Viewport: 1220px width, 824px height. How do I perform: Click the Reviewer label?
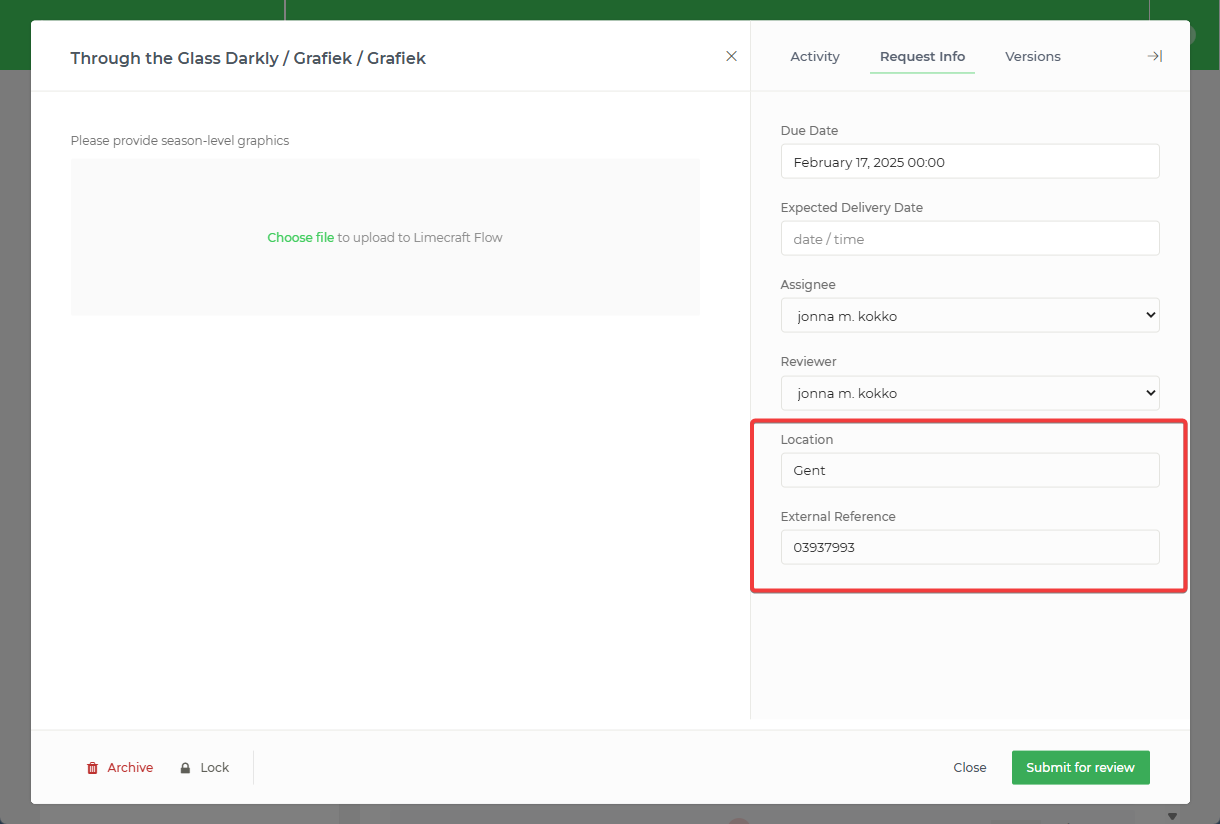808,361
